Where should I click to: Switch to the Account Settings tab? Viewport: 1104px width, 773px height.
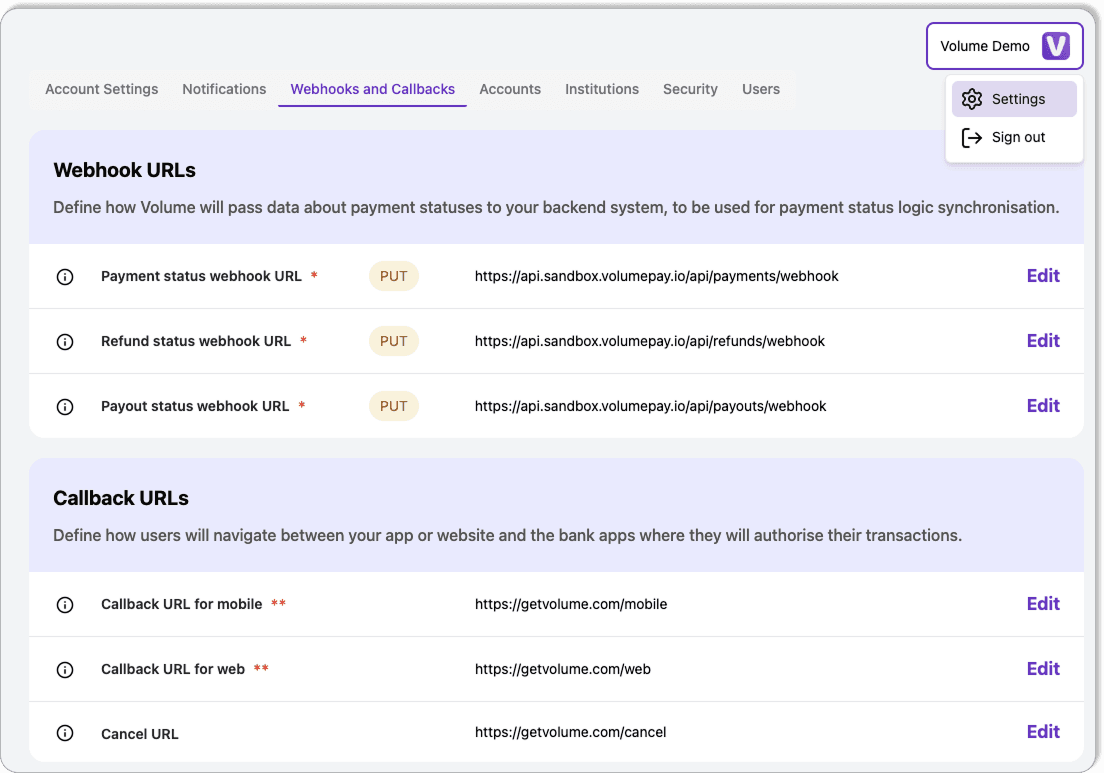tap(101, 89)
